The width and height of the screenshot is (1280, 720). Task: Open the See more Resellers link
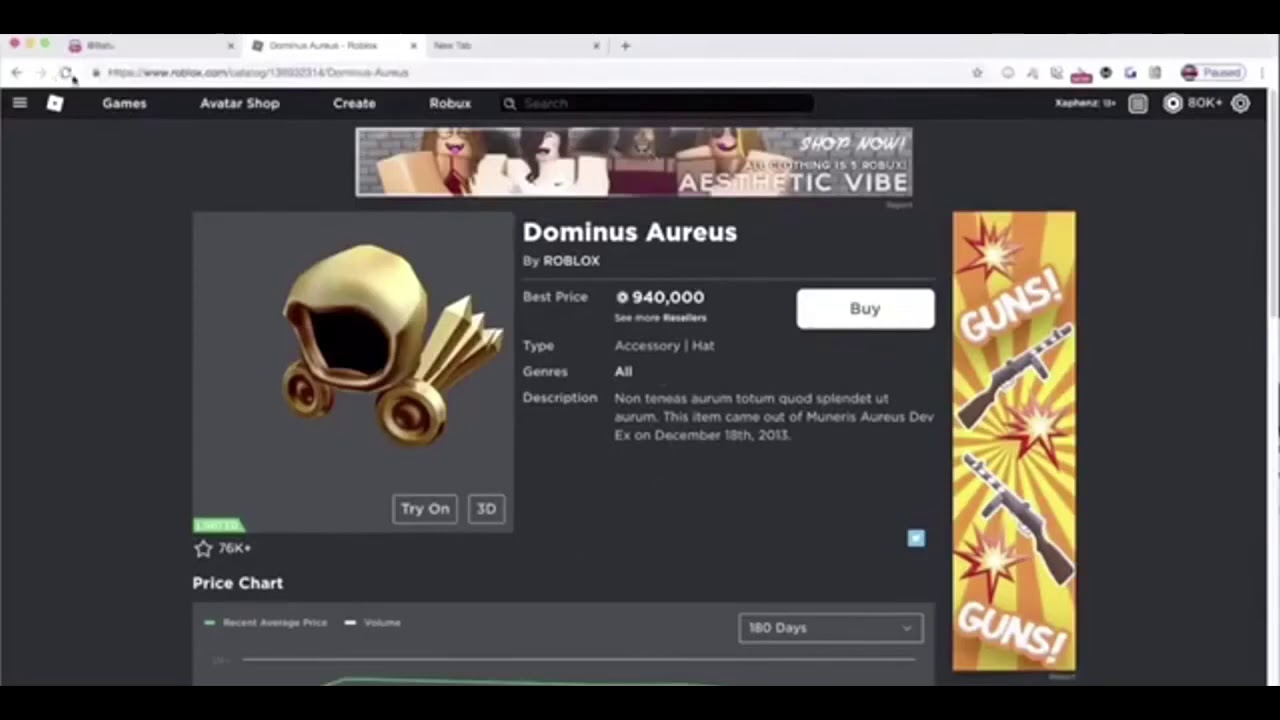click(x=660, y=318)
